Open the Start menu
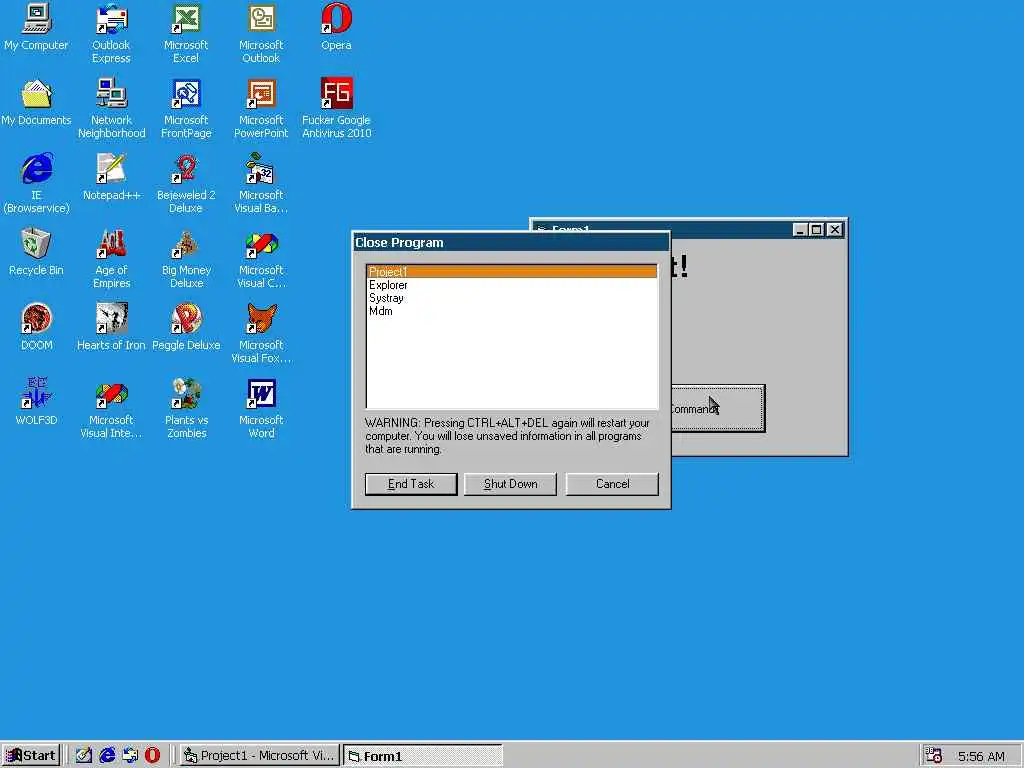The height and width of the screenshot is (768, 1024). click(31, 756)
